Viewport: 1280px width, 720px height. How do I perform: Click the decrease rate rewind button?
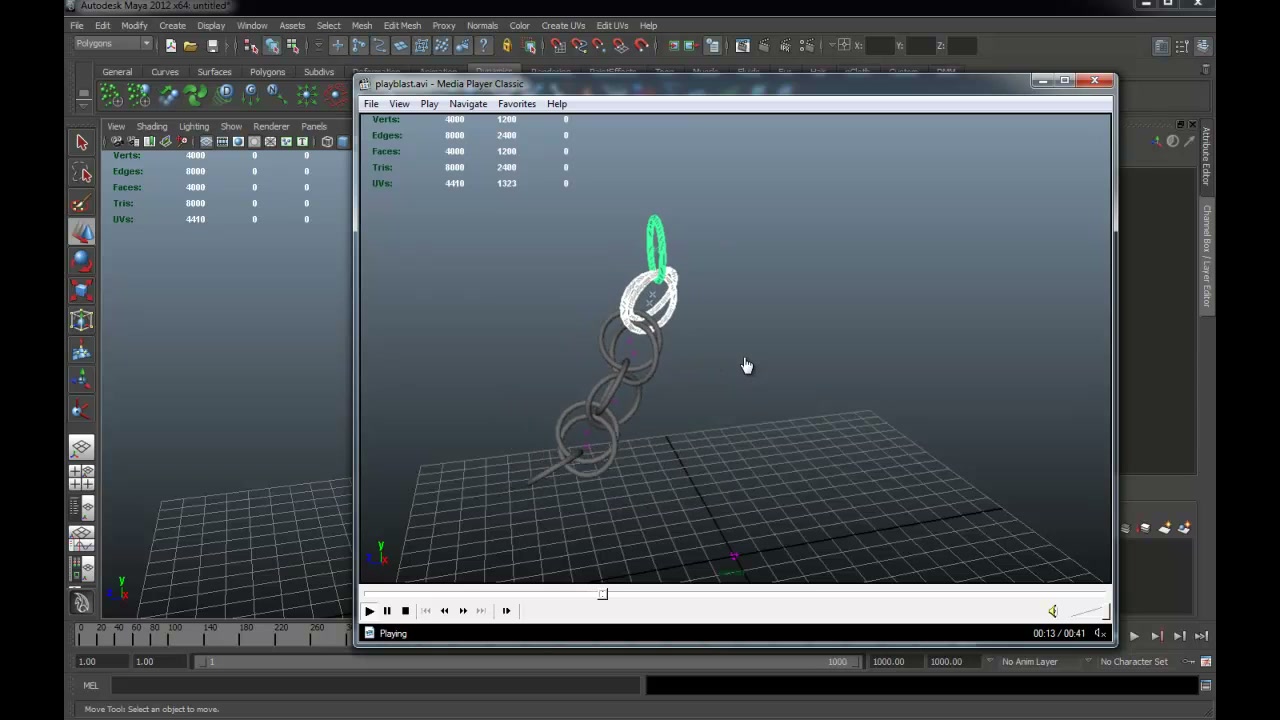click(444, 611)
